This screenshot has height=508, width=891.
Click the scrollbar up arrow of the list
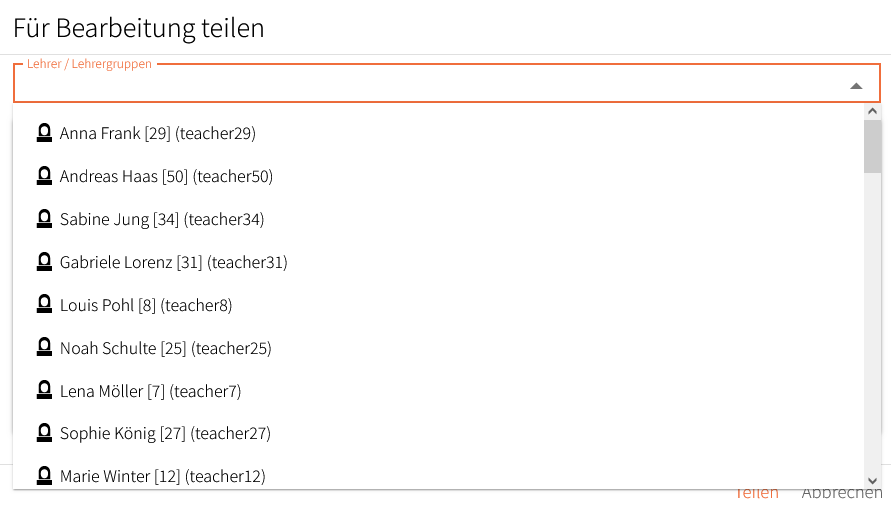point(872,111)
